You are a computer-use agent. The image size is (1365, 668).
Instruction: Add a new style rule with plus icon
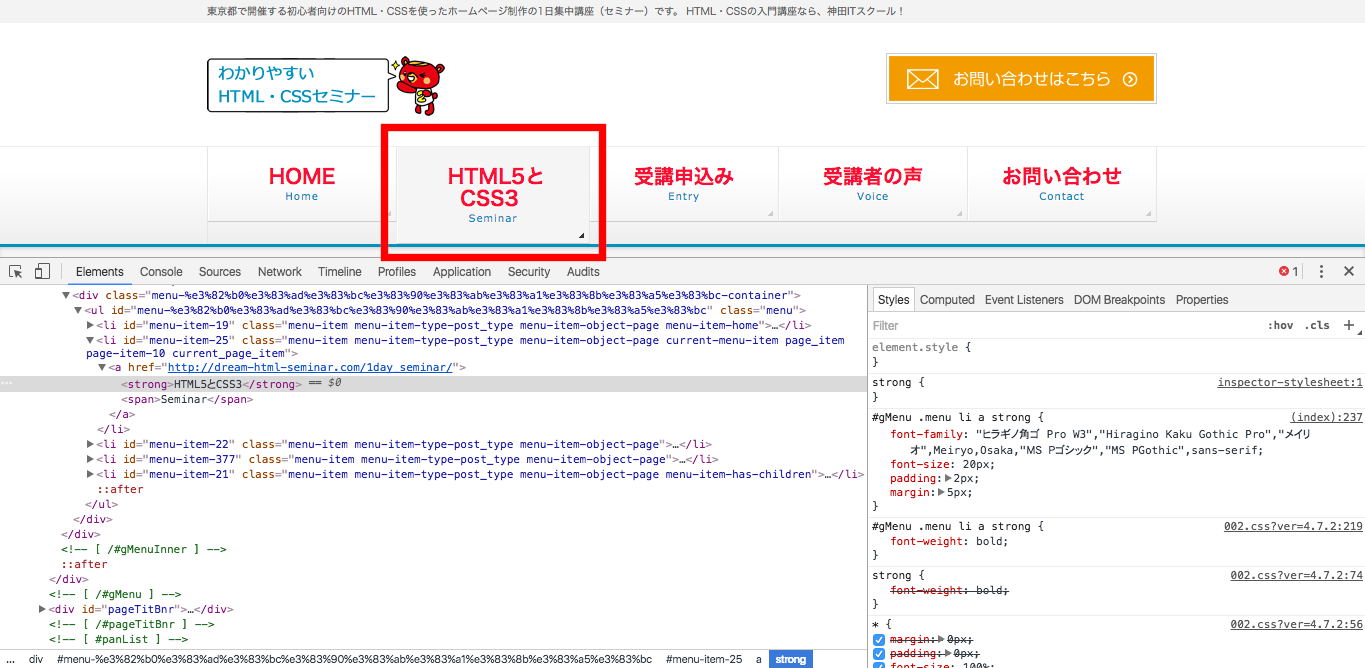point(1348,325)
